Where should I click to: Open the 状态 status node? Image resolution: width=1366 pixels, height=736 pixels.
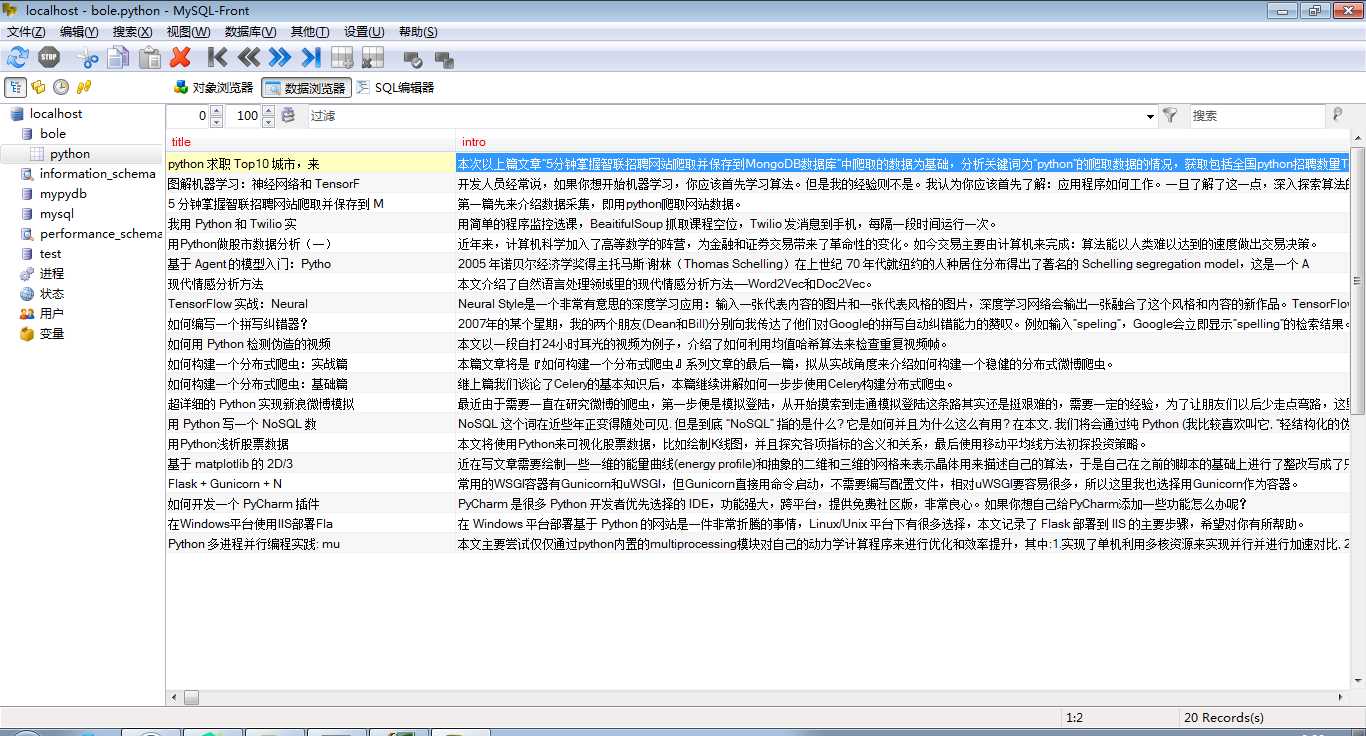tap(51, 294)
